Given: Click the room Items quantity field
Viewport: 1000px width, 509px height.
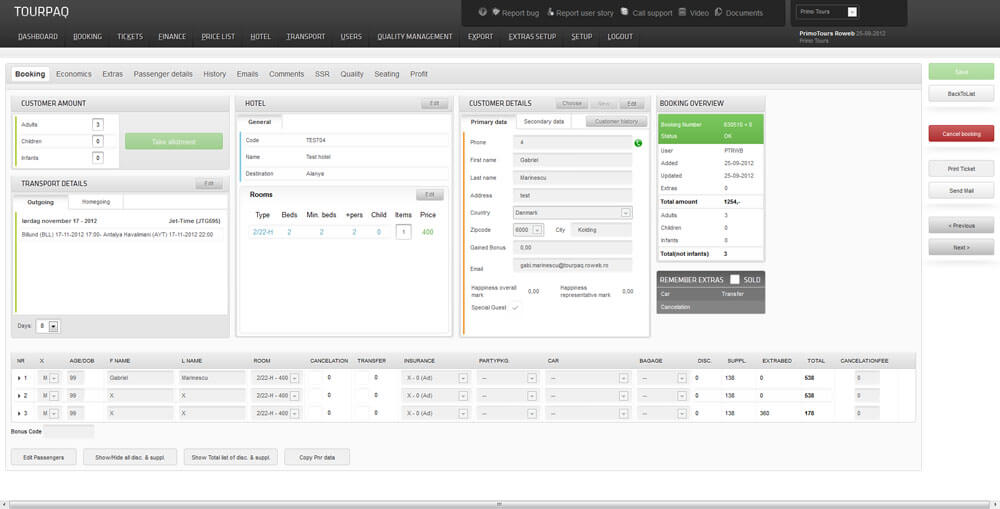Looking at the screenshot, I should pos(403,232).
